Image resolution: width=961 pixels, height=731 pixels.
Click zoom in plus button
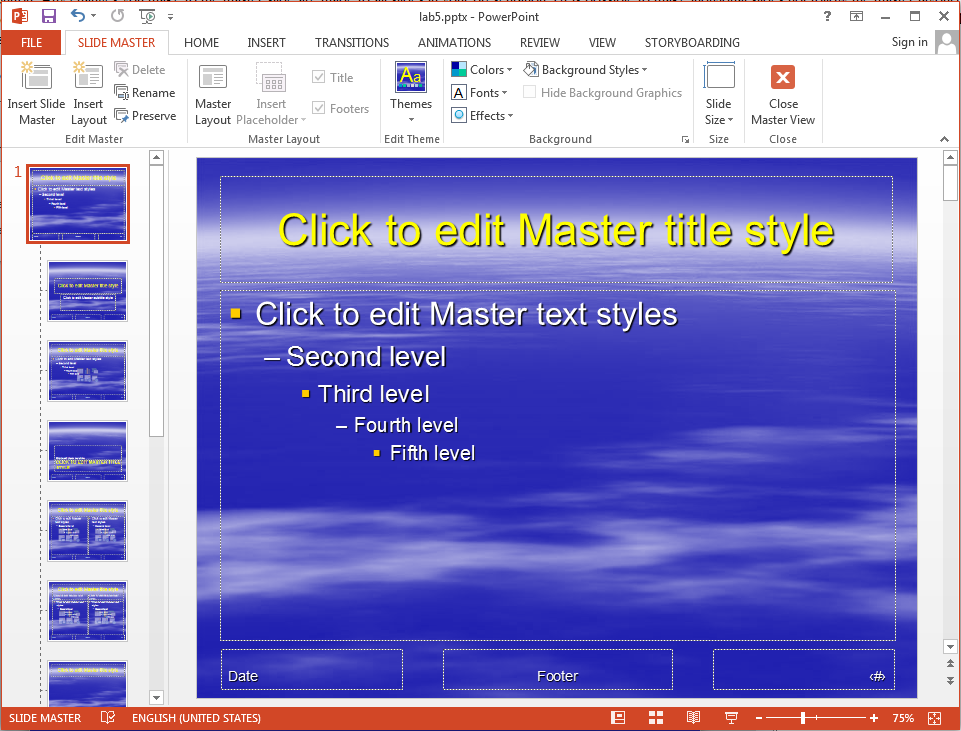pyautogui.click(x=874, y=718)
